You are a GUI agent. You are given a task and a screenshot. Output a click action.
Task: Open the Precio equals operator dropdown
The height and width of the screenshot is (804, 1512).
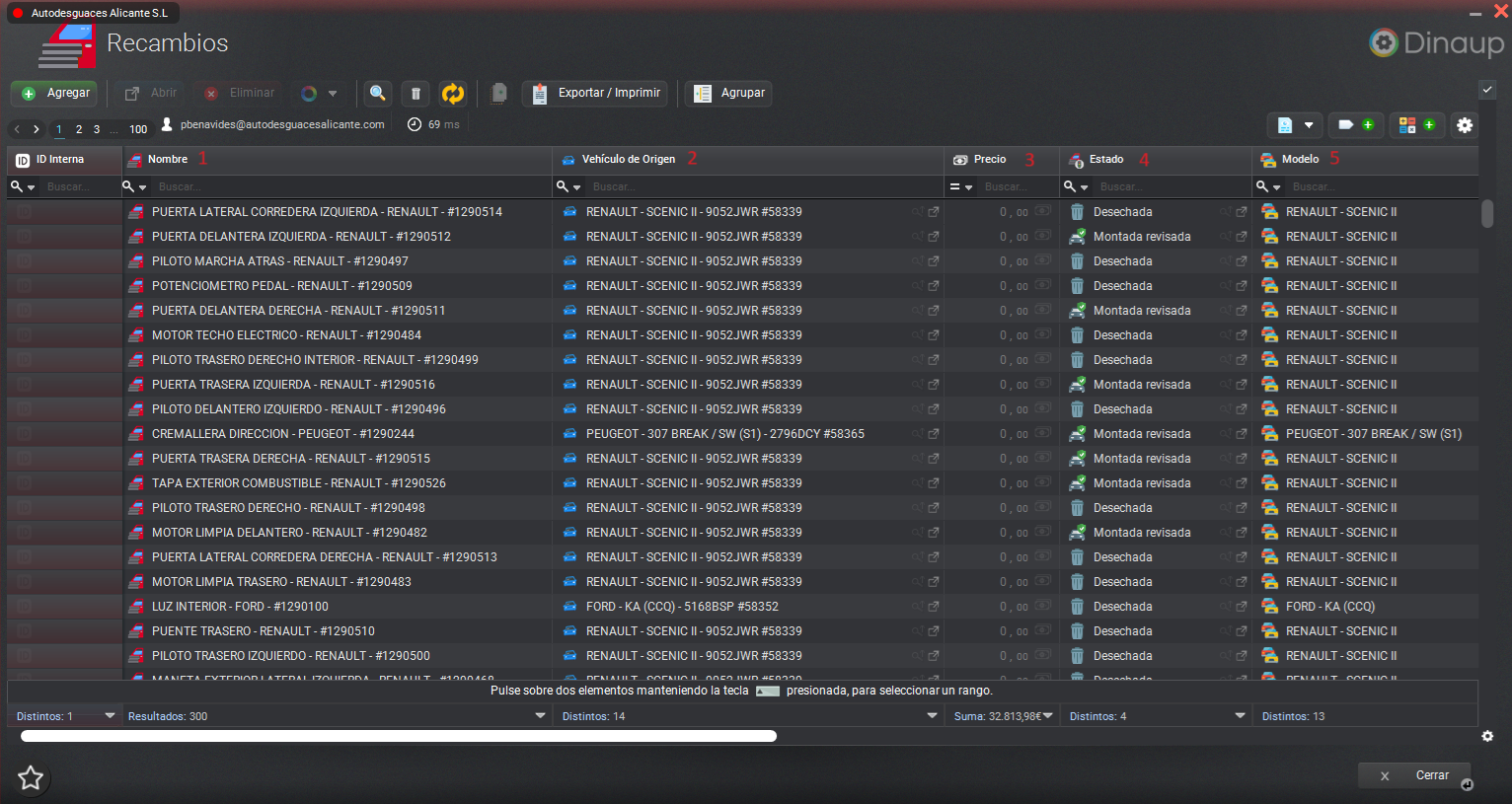(x=961, y=186)
